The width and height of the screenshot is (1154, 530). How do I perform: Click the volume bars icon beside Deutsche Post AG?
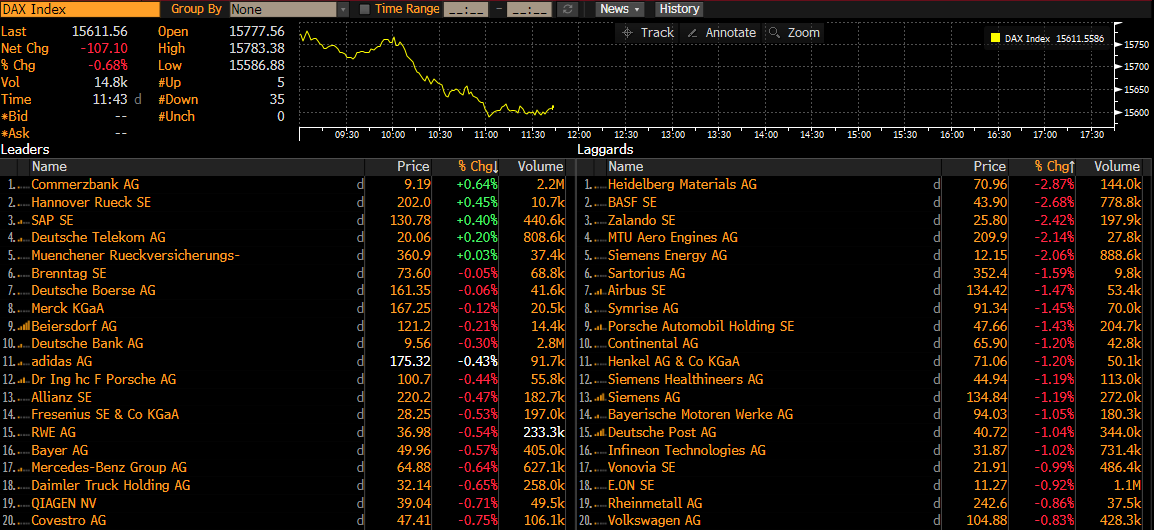[599, 432]
